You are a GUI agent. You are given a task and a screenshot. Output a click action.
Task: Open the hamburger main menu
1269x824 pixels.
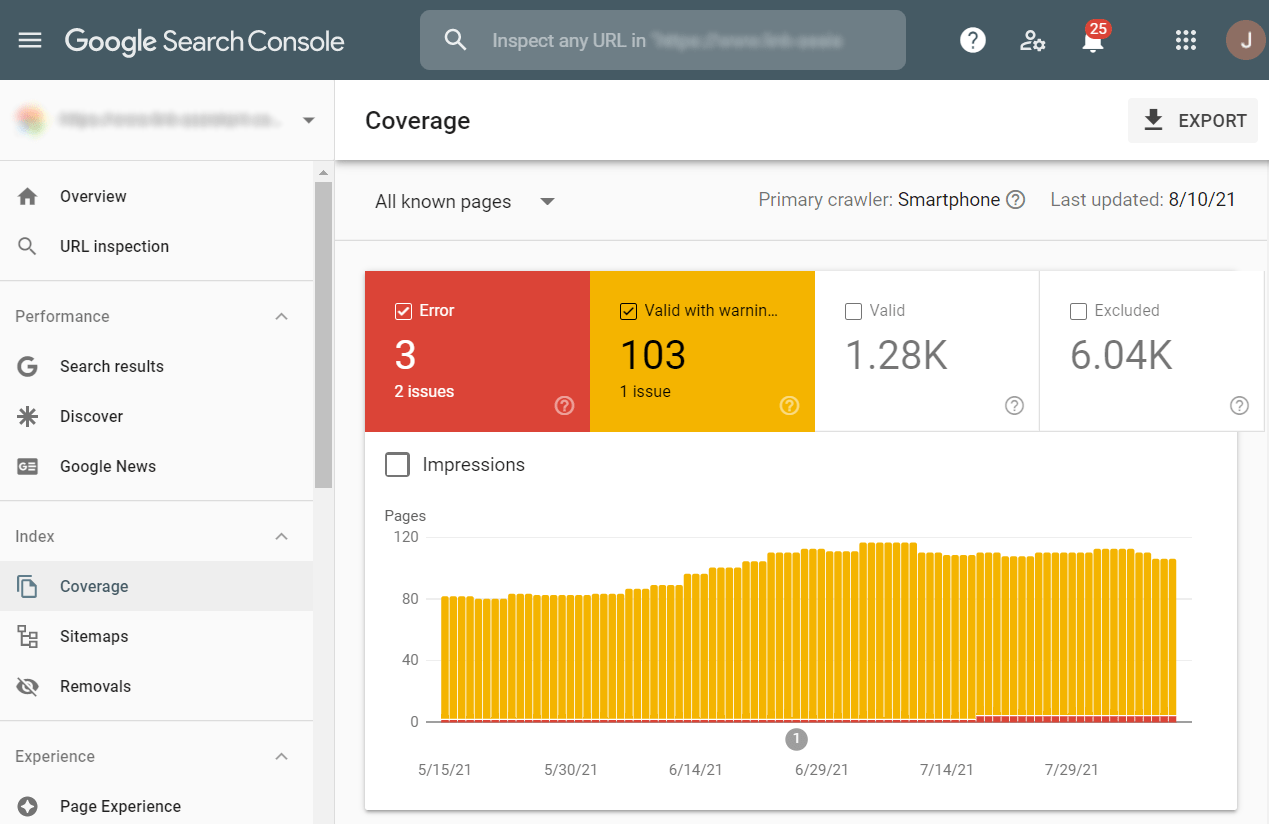click(30, 40)
